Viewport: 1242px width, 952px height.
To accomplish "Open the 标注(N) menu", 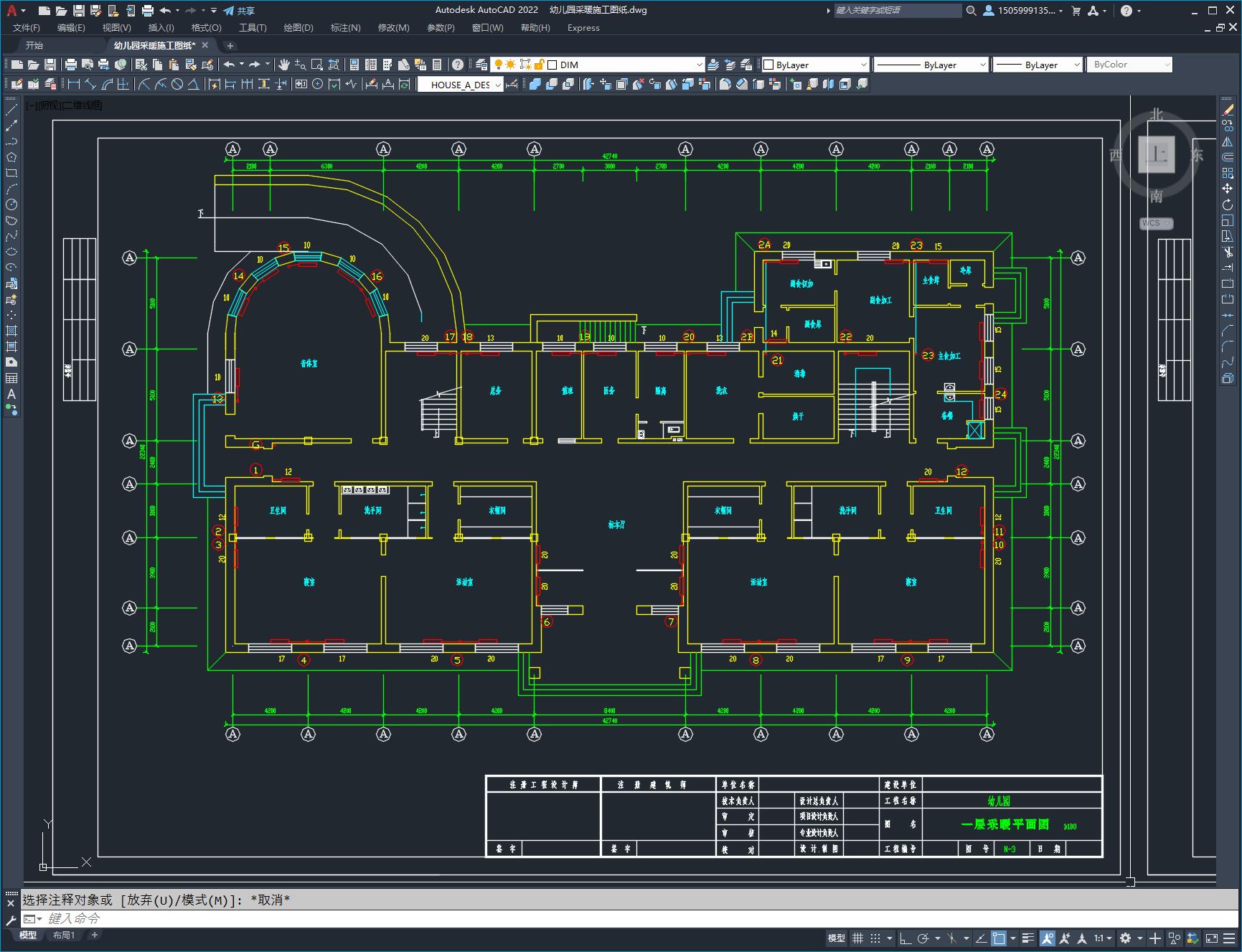I will [x=345, y=28].
